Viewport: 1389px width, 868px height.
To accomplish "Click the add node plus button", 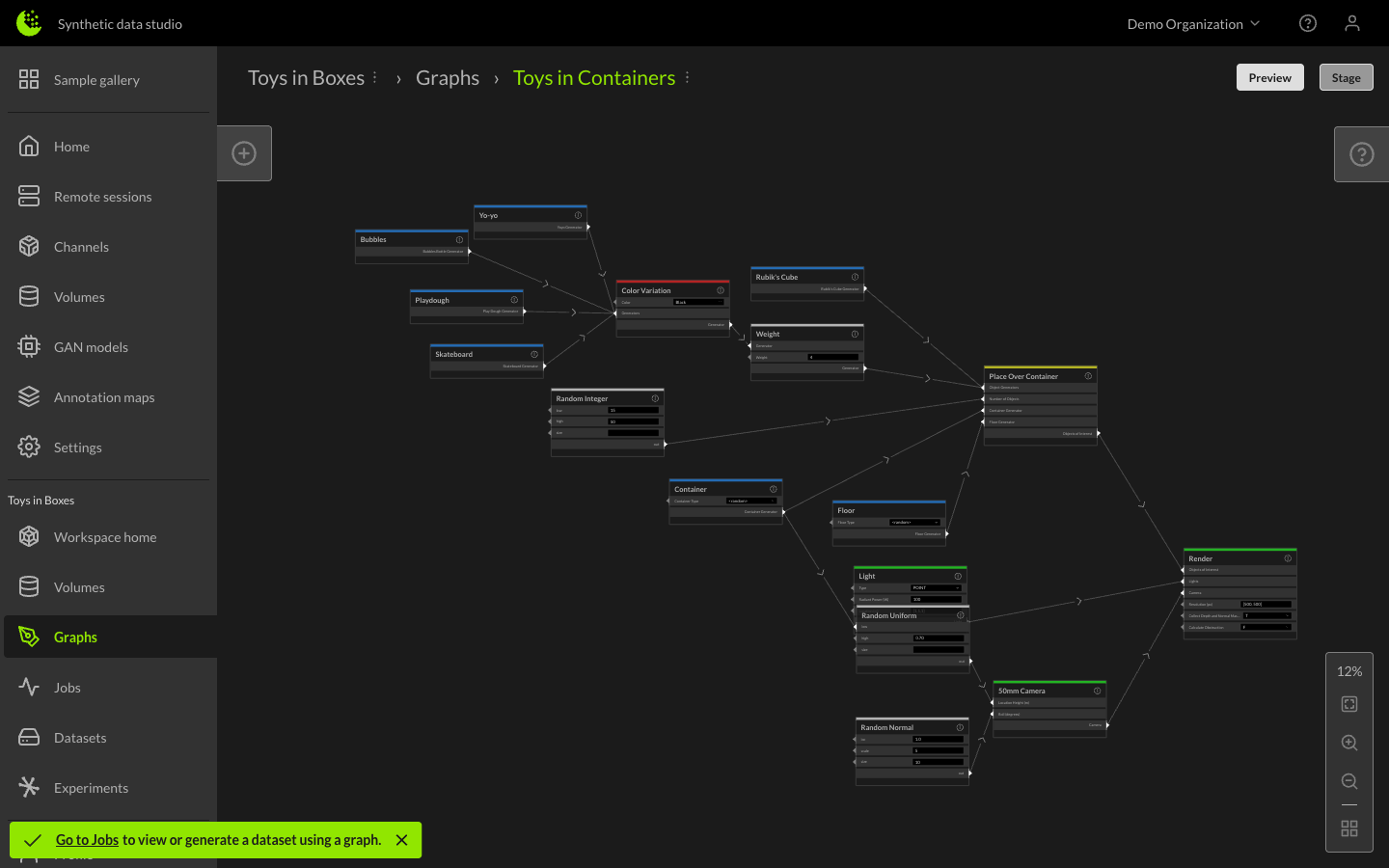I will pyautogui.click(x=244, y=153).
